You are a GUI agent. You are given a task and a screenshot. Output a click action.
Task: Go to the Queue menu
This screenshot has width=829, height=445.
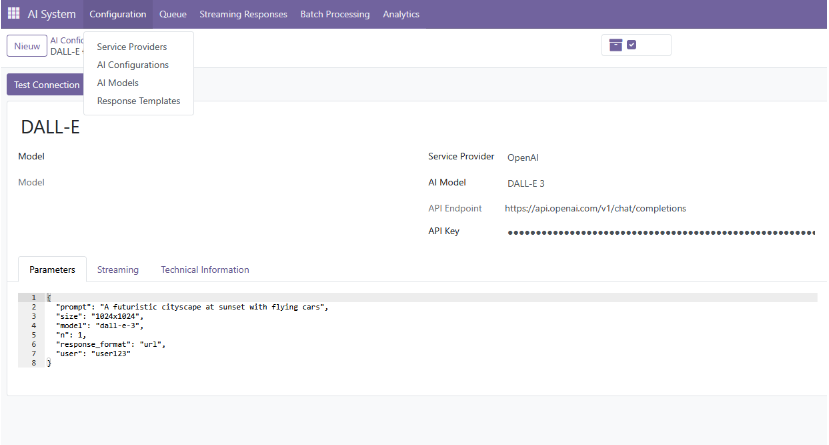point(173,14)
